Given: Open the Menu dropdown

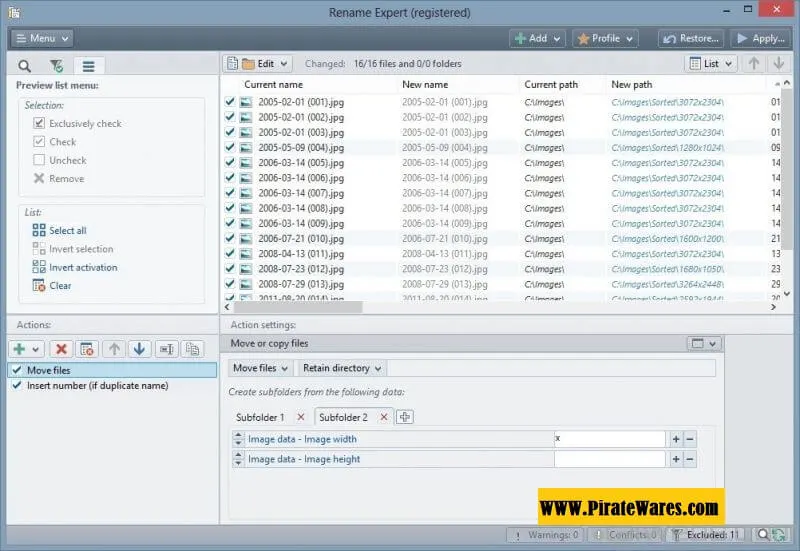Looking at the screenshot, I should tap(42, 38).
